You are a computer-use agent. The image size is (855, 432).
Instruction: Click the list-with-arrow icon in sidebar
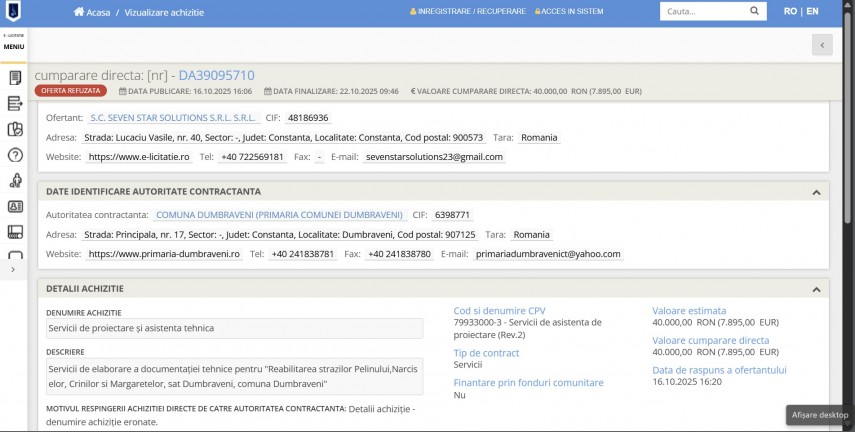pyautogui.click(x=15, y=103)
